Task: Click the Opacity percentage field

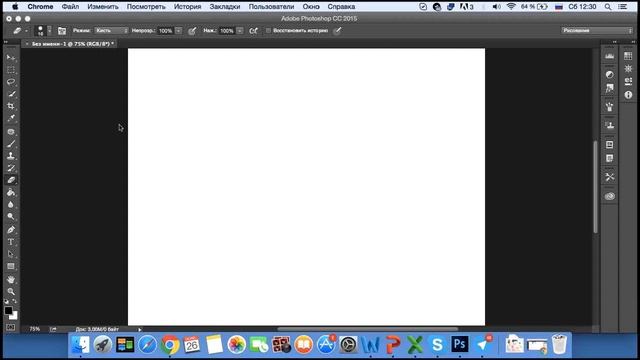Action: click(166, 31)
